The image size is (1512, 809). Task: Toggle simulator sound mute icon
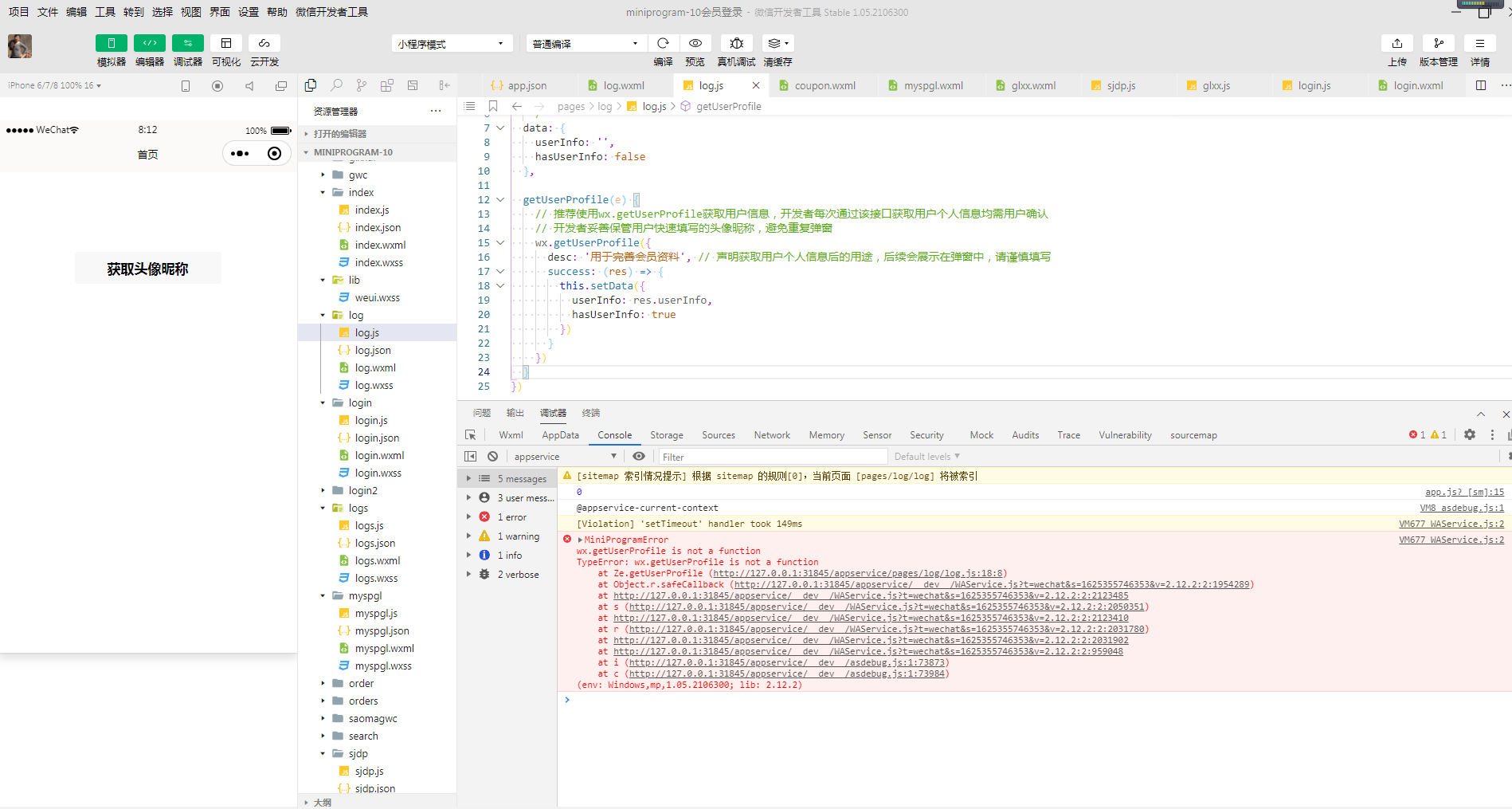pos(249,86)
